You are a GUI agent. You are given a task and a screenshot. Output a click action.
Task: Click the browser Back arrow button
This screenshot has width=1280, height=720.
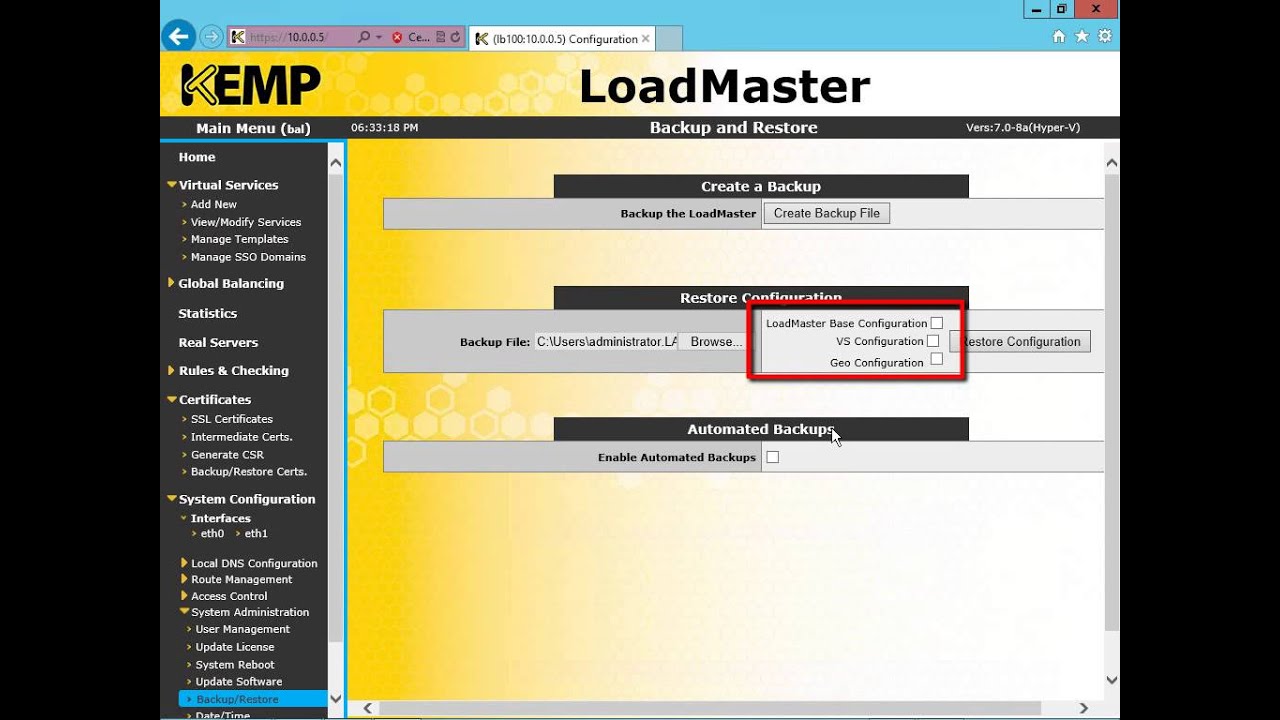pos(179,37)
